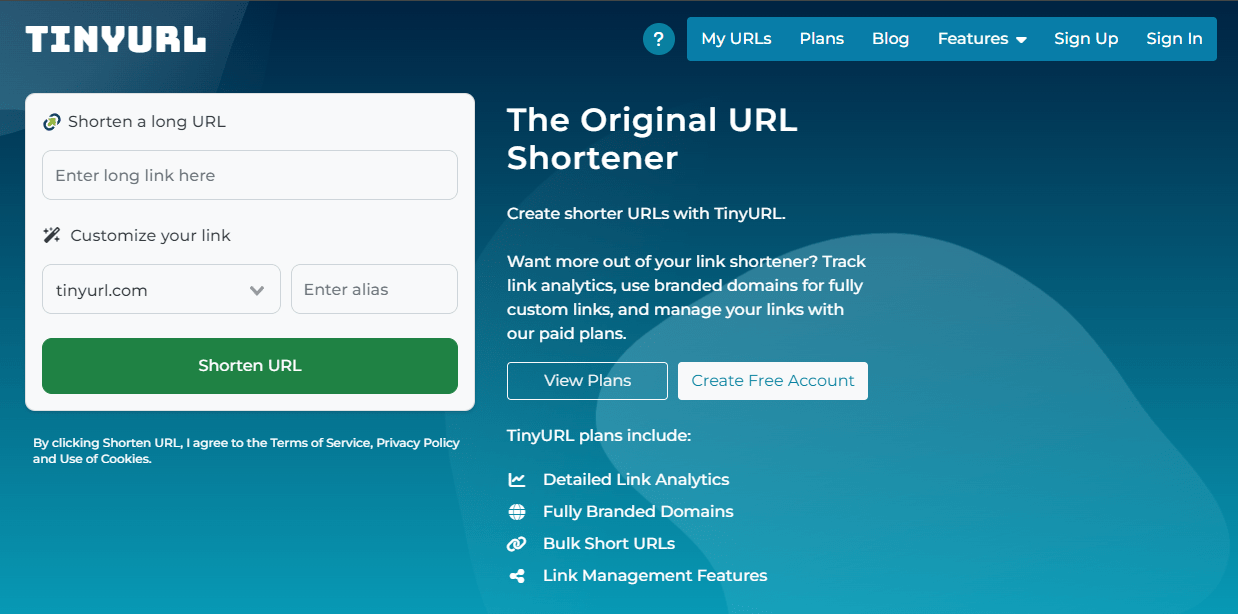Click the Fully Branded Domains text

pyautogui.click(x=638, y=512)
